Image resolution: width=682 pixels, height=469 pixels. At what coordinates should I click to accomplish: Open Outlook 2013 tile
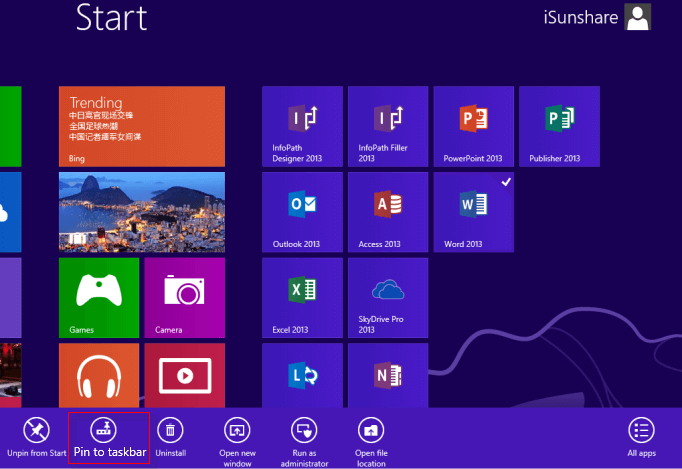point(302,212)
